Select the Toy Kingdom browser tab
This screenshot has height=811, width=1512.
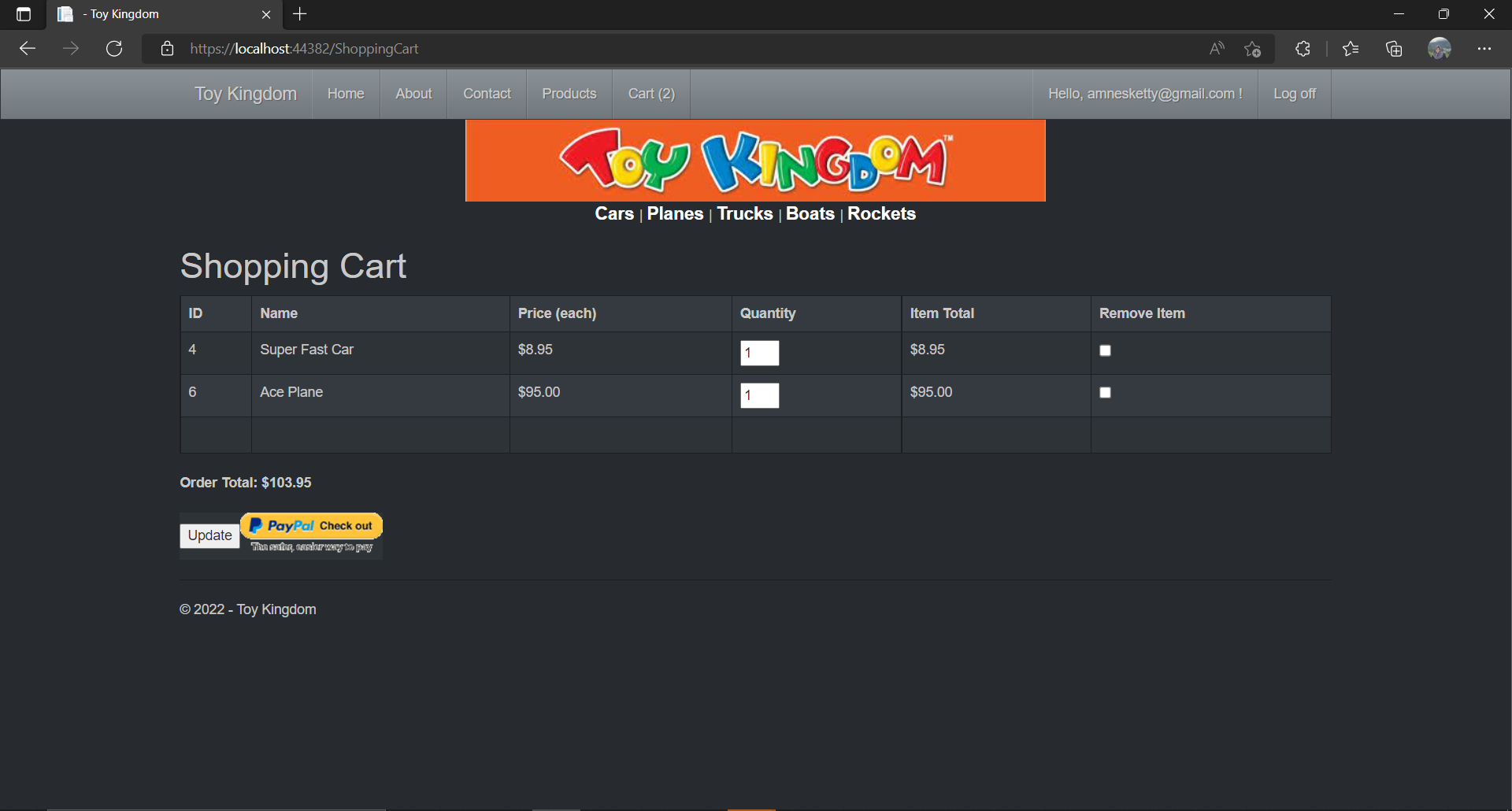(164, 14)
